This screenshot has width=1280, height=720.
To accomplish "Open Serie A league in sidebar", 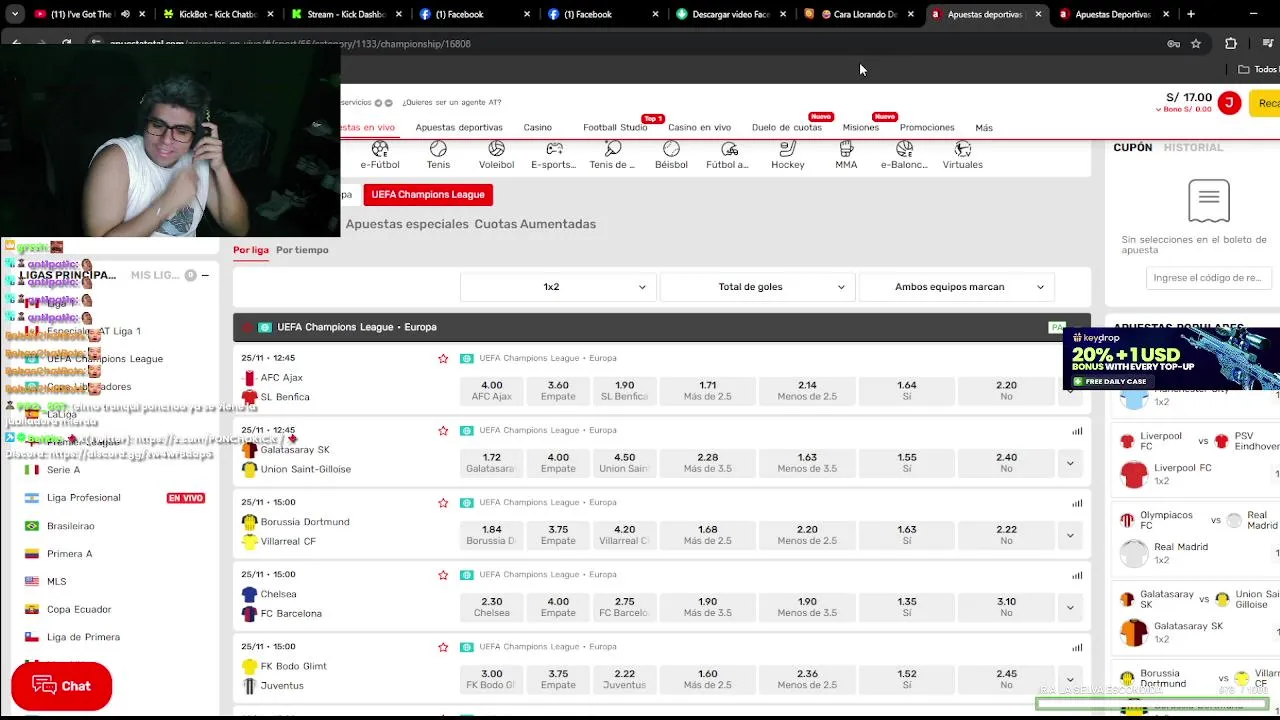I will click(x=63, y=470).
